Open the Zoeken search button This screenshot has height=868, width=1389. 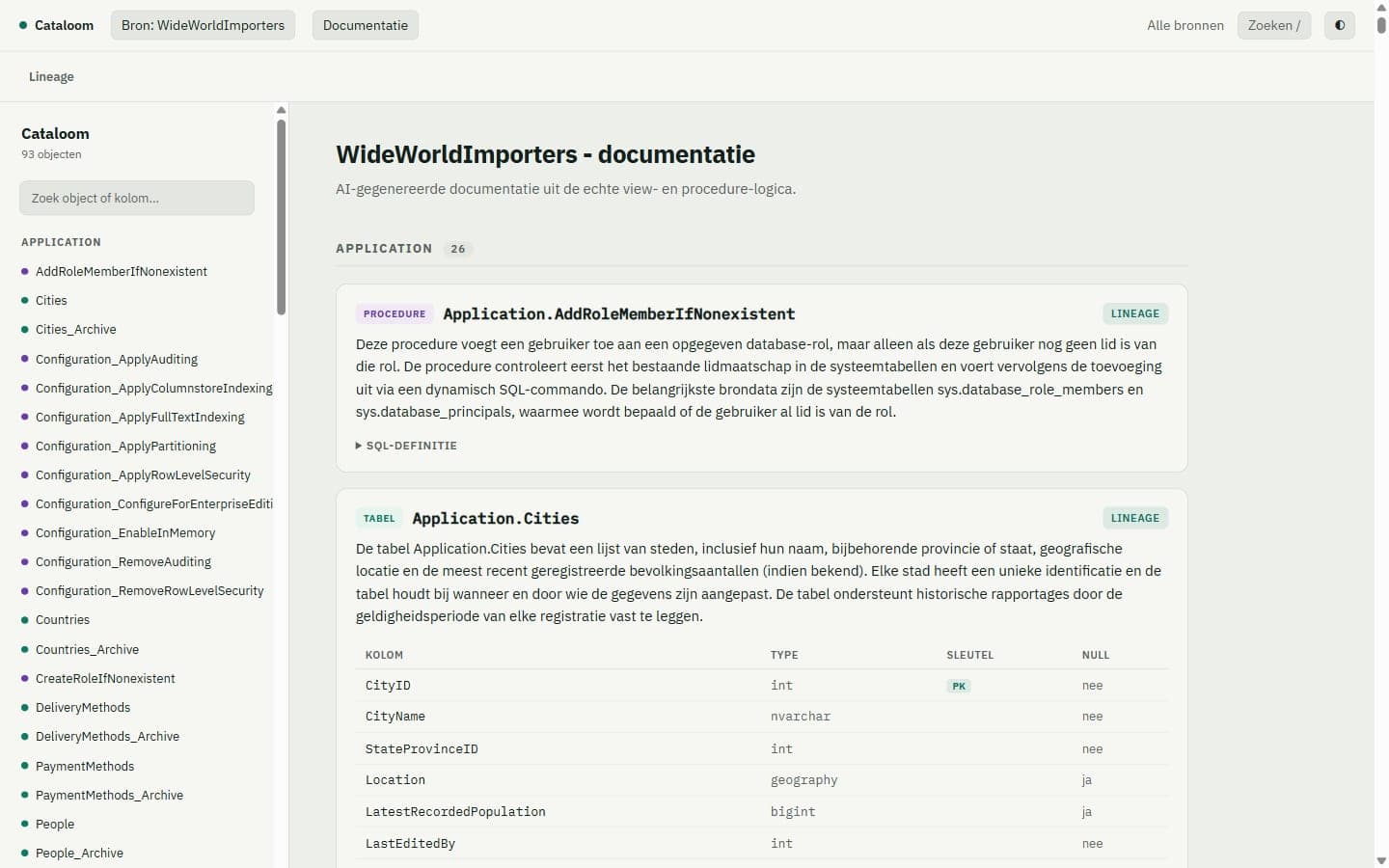click(x=1274, y=25)
